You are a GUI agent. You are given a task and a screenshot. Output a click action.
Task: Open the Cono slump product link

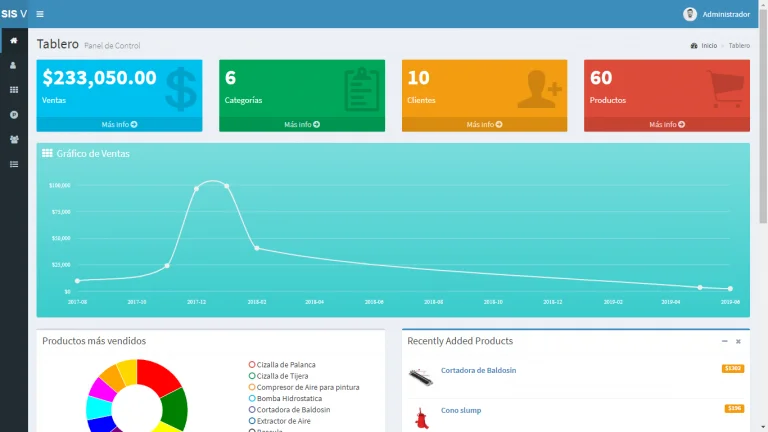pyautogui.click(x=461, y=409)
